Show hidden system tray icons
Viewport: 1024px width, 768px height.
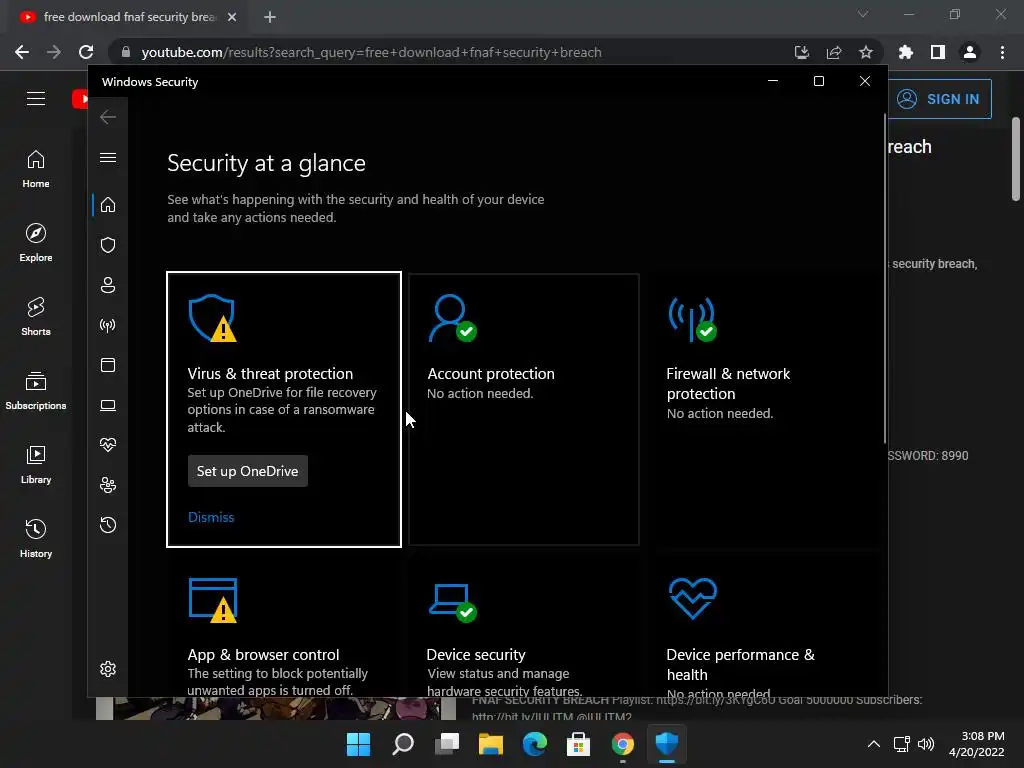click(874, 744)
